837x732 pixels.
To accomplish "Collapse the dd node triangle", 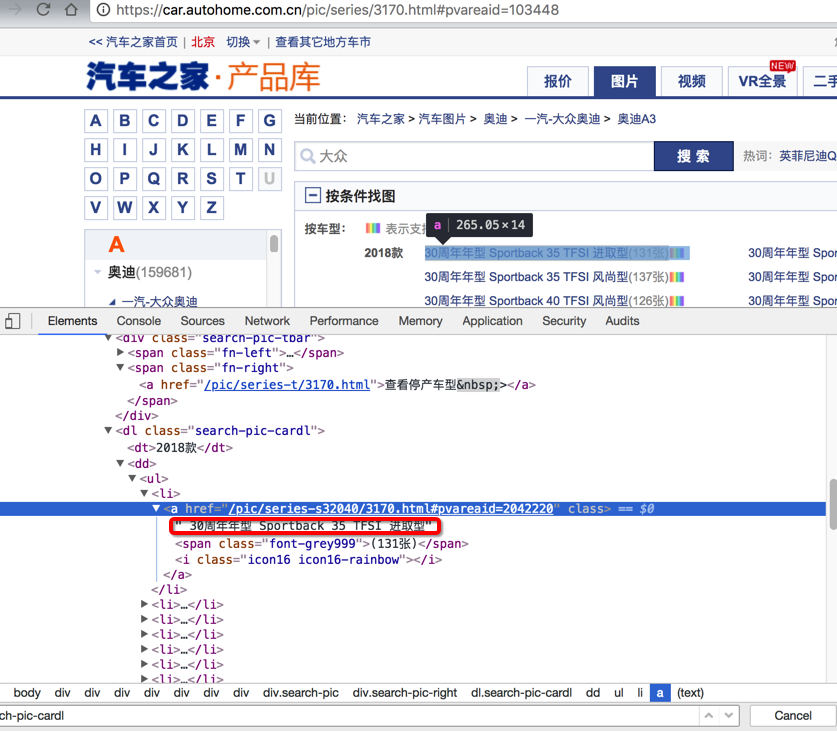I will coord(120,463).
